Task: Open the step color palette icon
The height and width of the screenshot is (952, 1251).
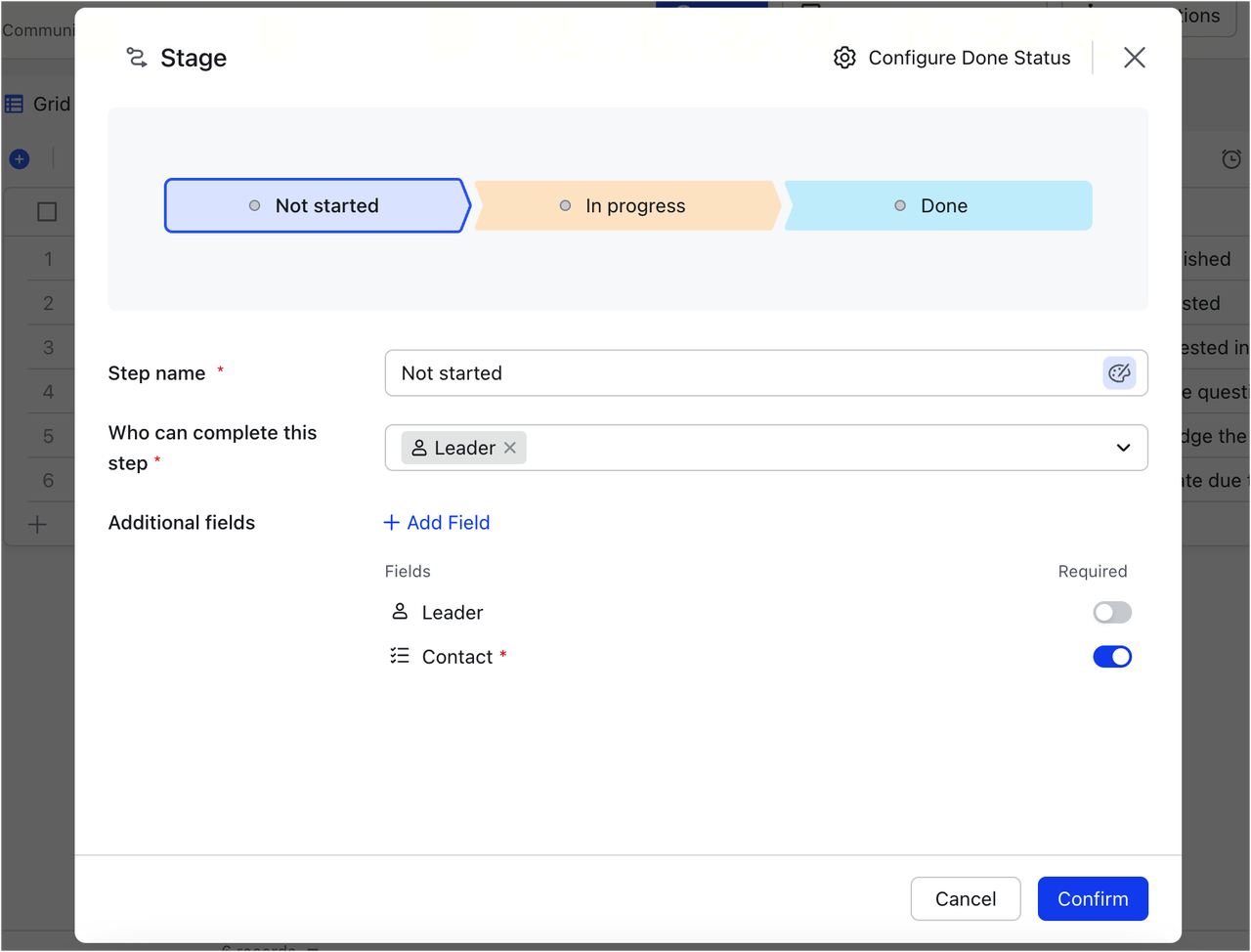Action: click(x=1119, y=373)
